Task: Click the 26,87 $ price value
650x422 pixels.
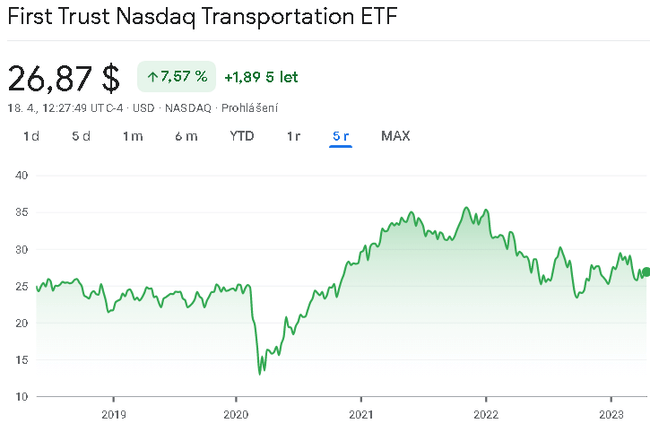Action: tap(63, 78)
